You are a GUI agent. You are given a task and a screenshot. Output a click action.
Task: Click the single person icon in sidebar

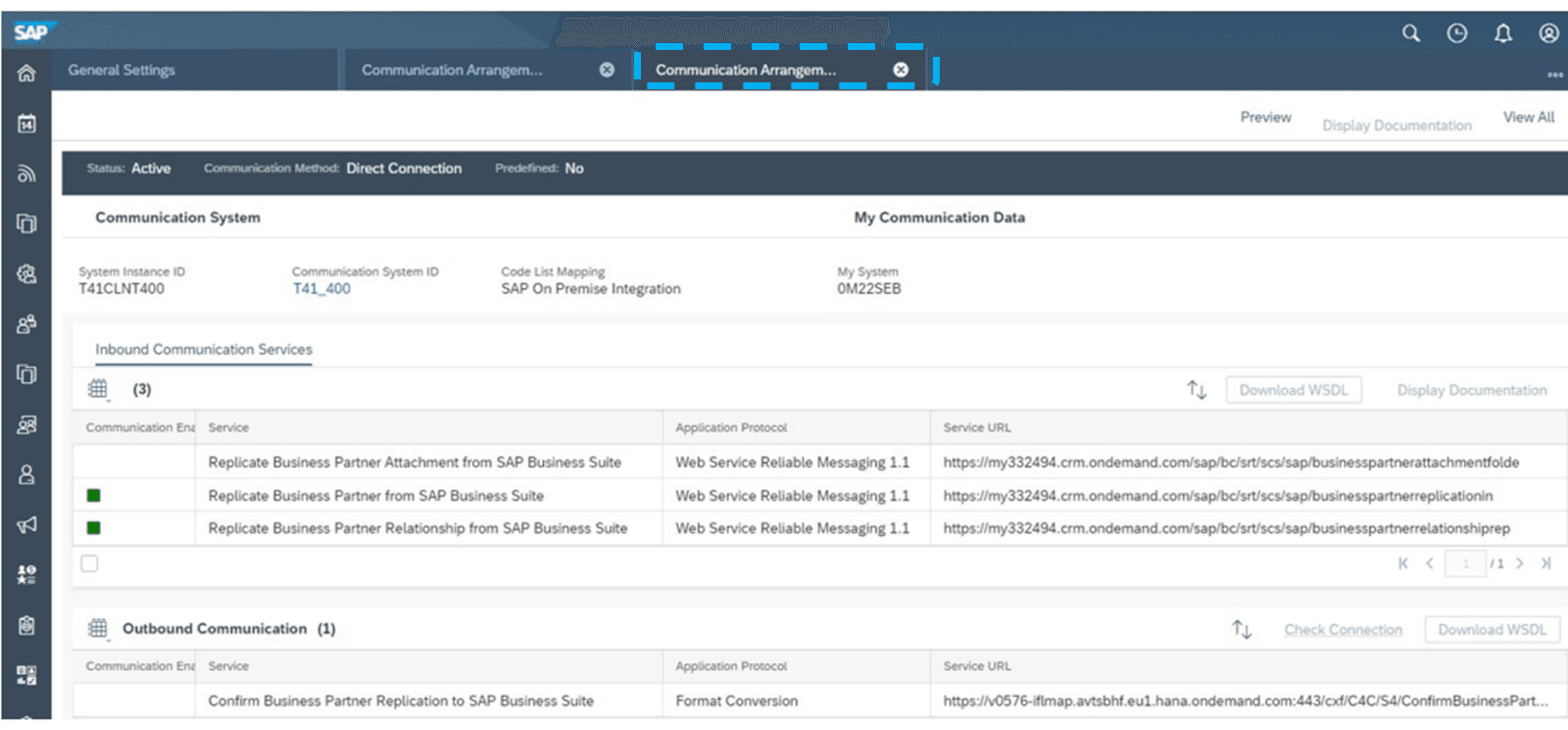pos(26,474)
